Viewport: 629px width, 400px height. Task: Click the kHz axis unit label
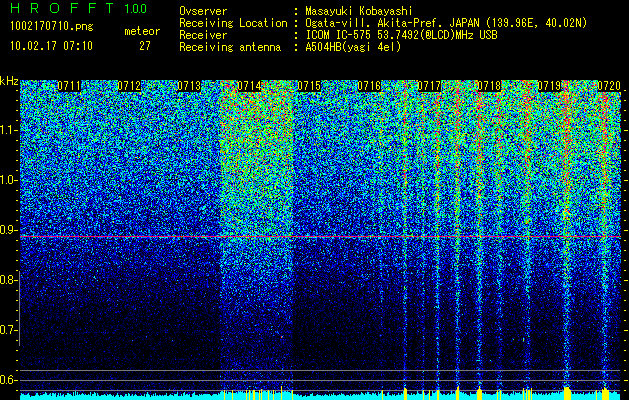pyautogui.click(x=9, y=81)
